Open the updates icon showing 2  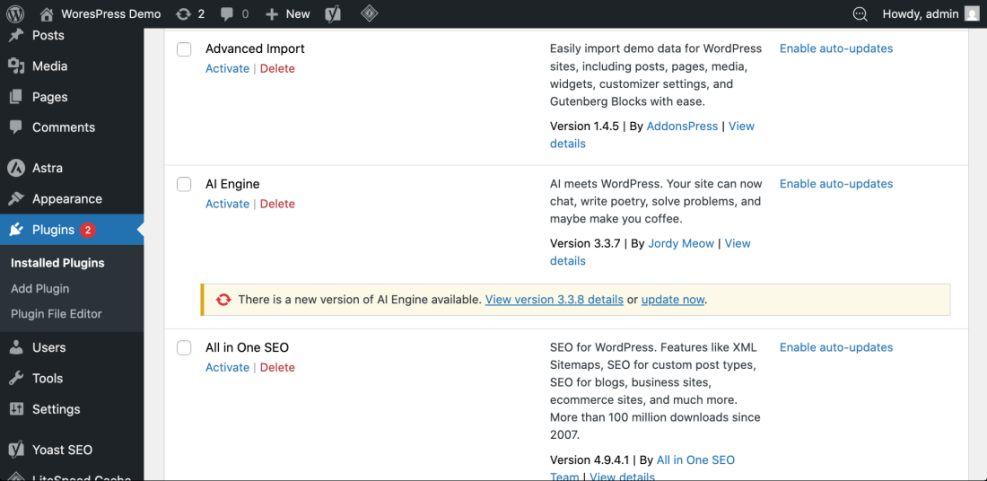[183, 14]
